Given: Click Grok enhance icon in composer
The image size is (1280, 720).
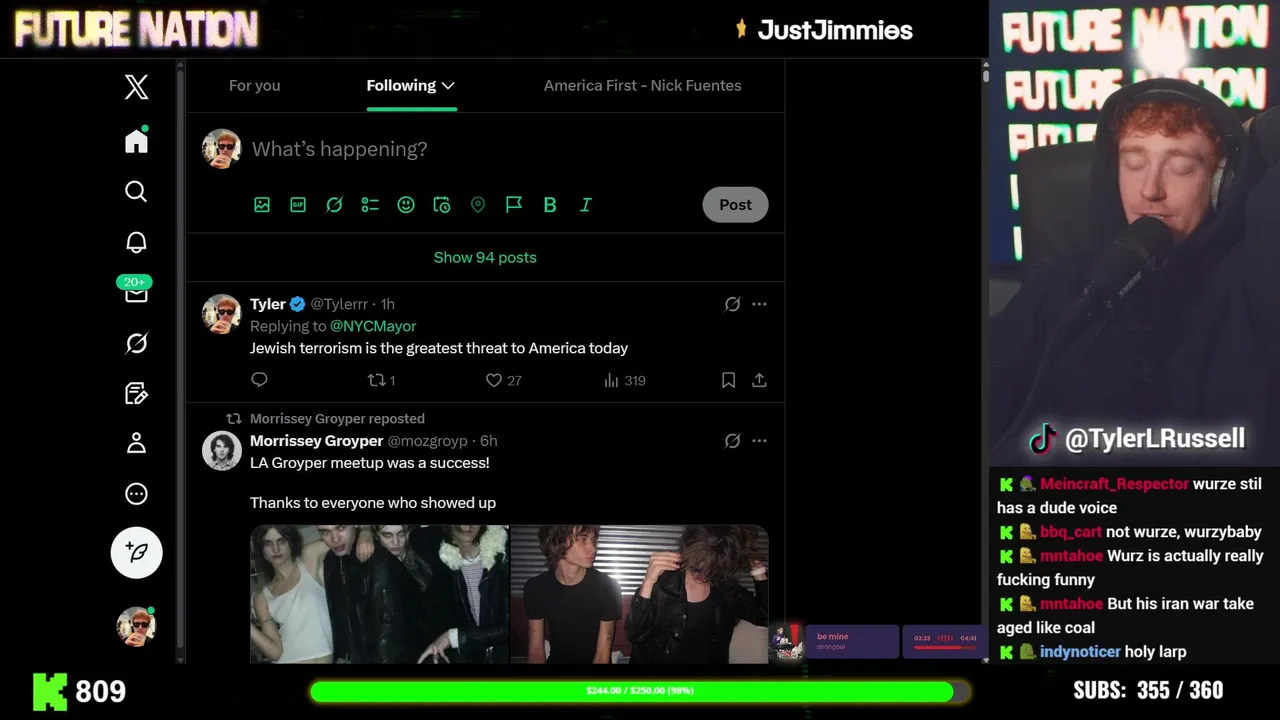Looking at the screenshot, I should (x=334, y=204).
